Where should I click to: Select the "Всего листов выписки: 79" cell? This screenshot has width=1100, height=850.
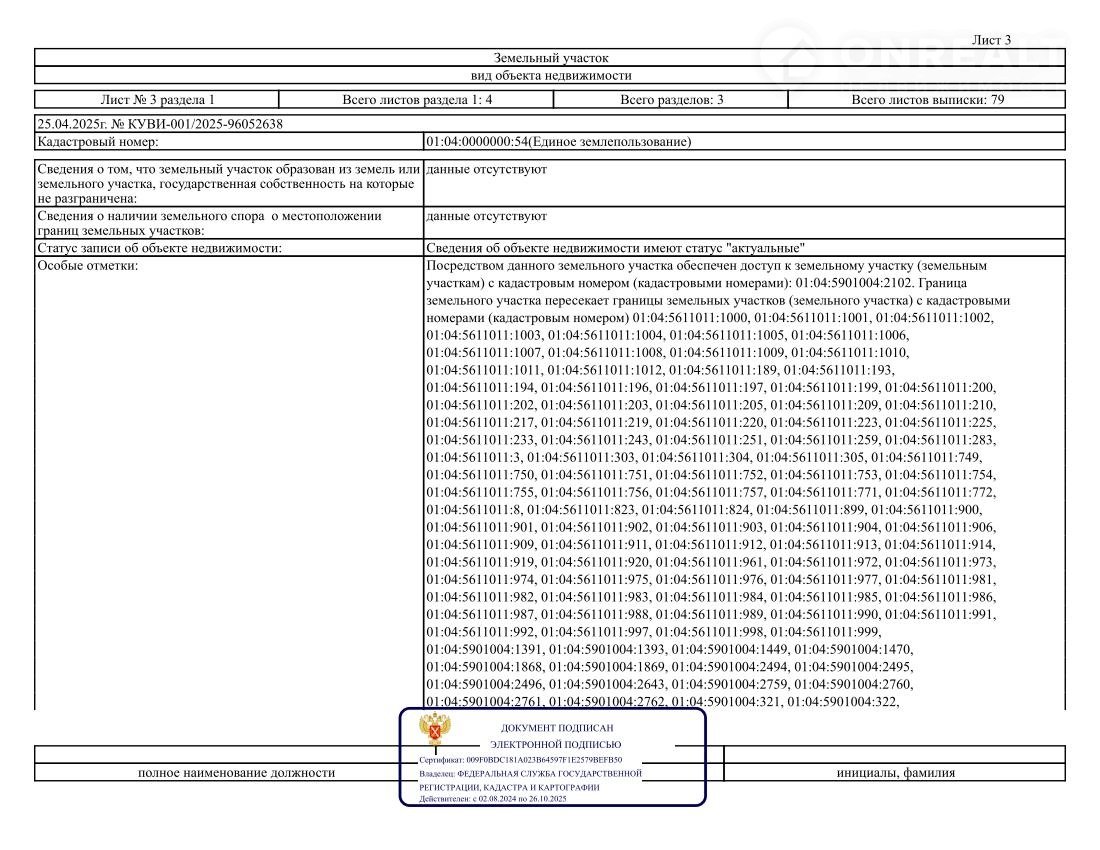tap(927, 100)
